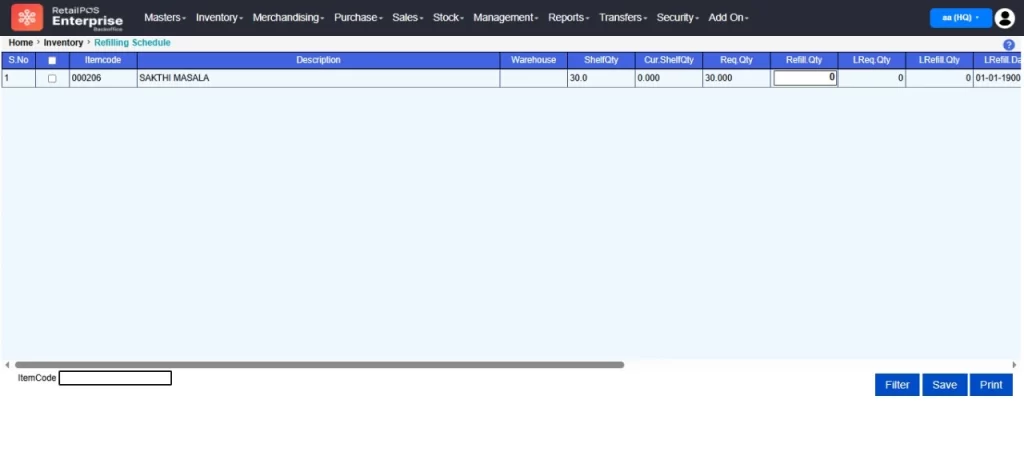
Task: Focus the ItemCode search field
Action: (115, 378)
